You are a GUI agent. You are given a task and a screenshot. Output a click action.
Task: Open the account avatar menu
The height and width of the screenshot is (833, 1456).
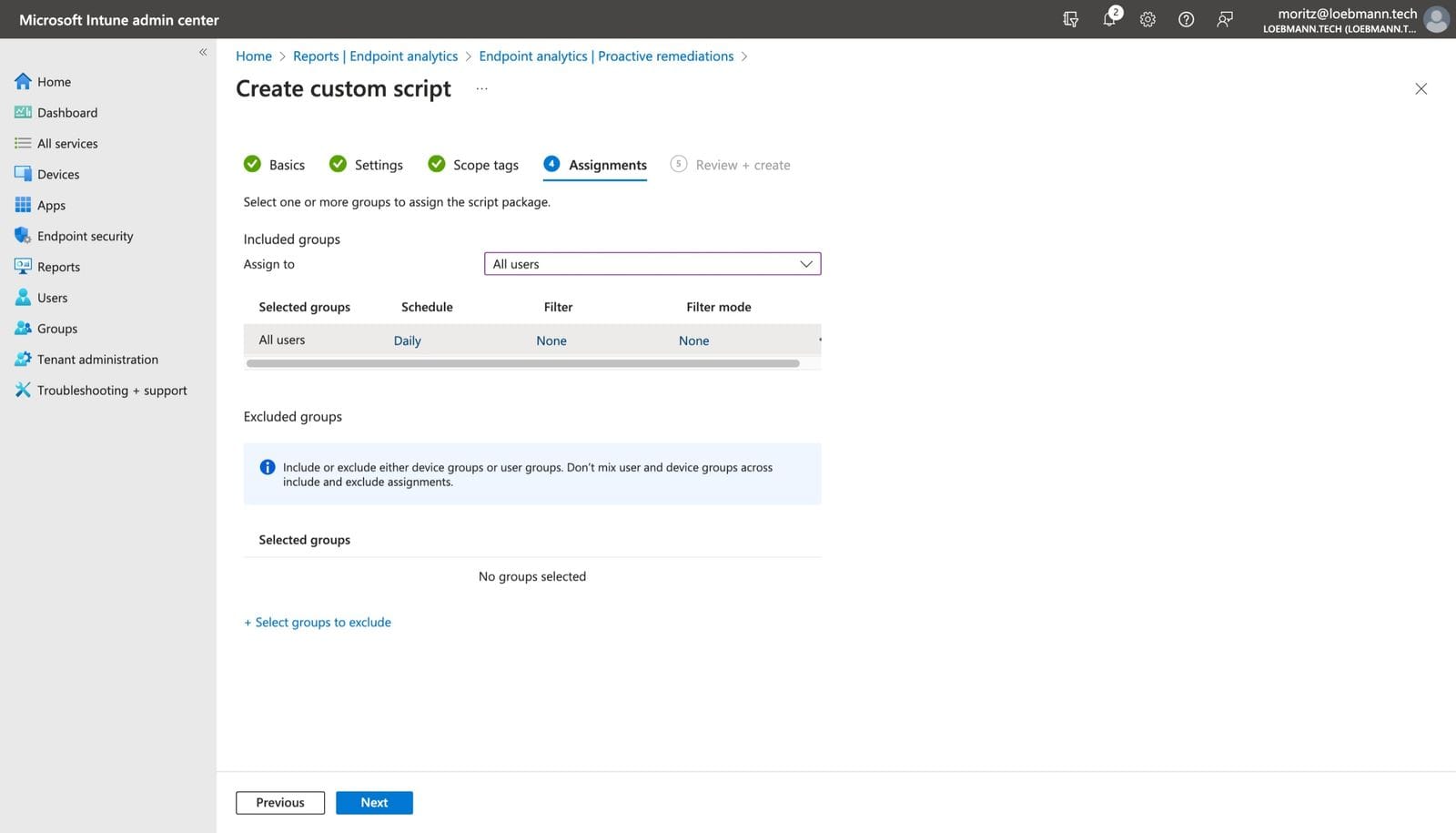click(x=1436, y=19)
